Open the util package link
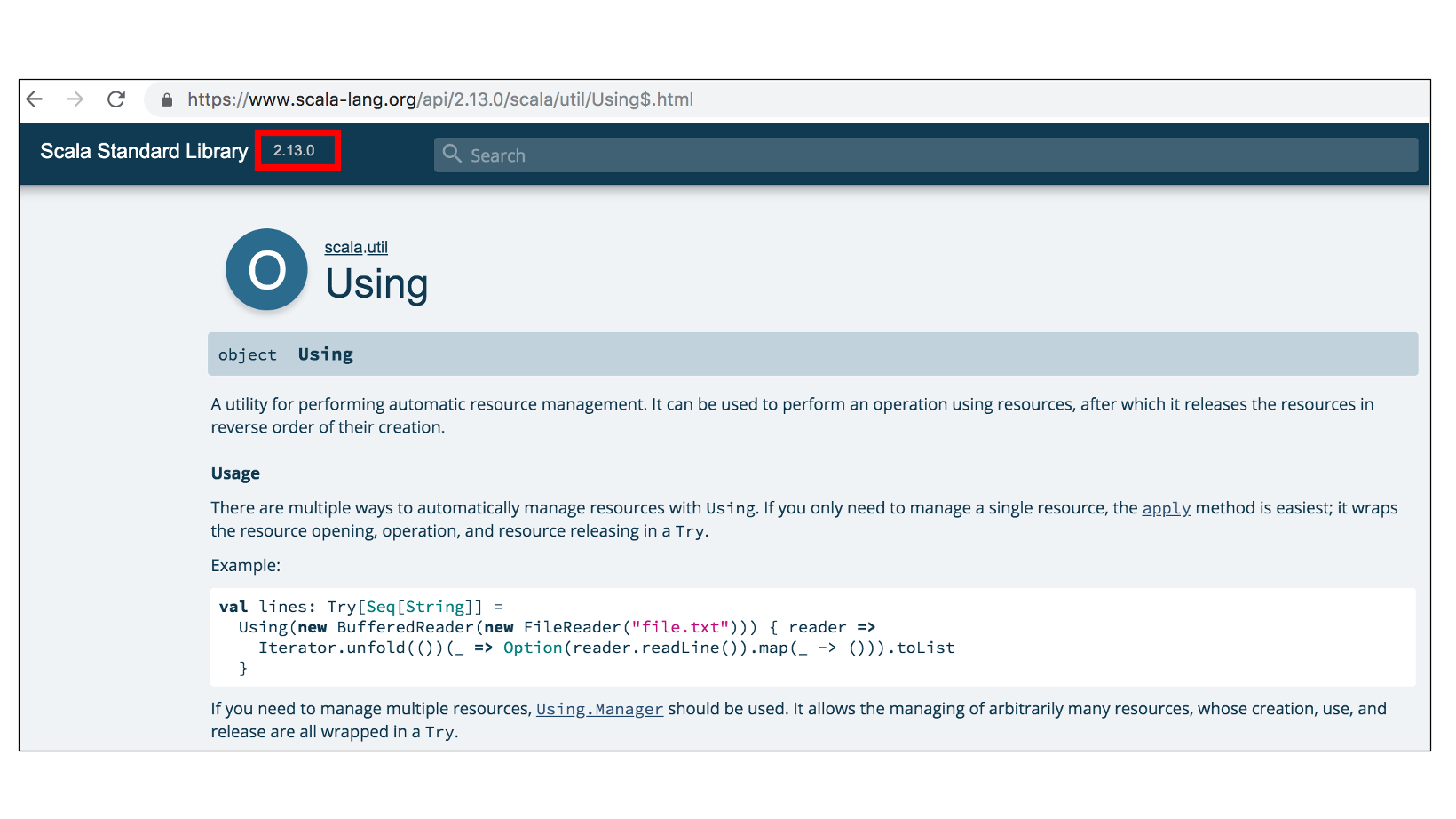Screen dimensions: 1456x819 (377, 247)
